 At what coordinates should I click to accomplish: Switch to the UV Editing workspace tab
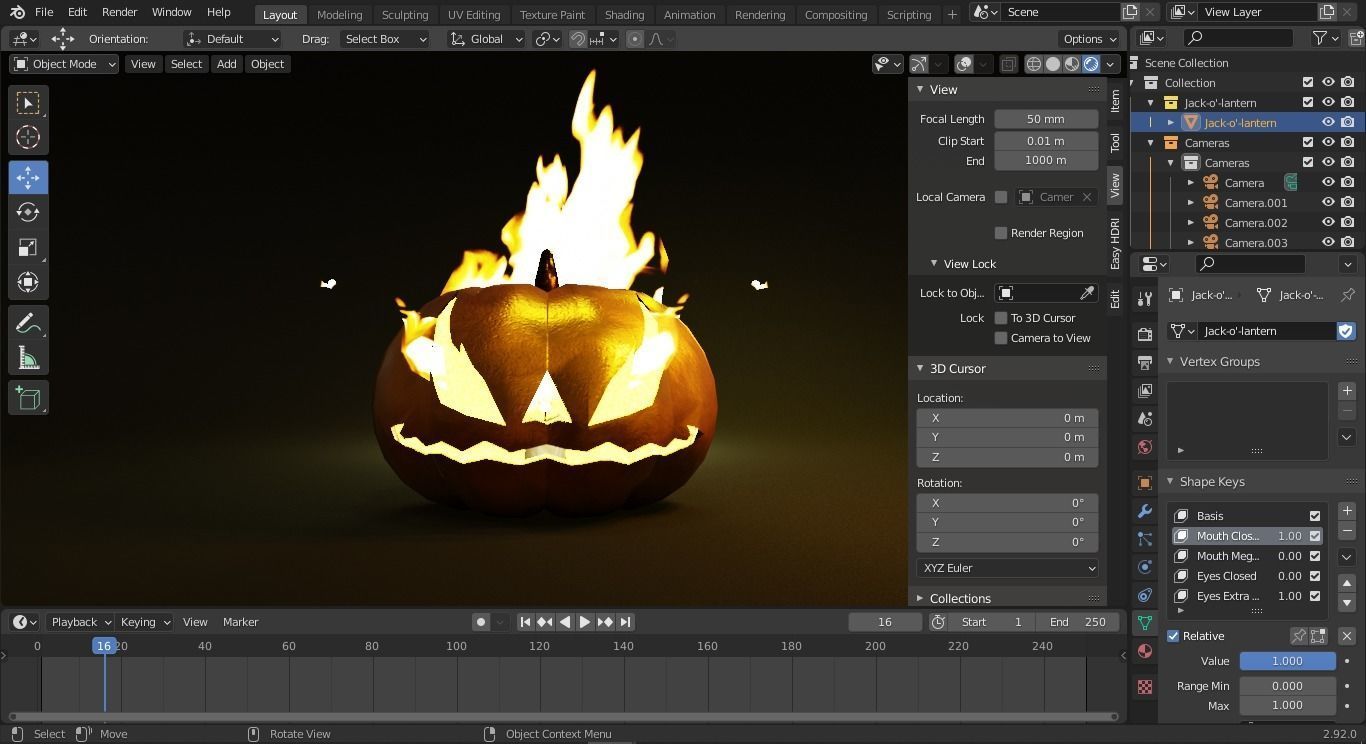pyautogui.click(x=474, y=15)
